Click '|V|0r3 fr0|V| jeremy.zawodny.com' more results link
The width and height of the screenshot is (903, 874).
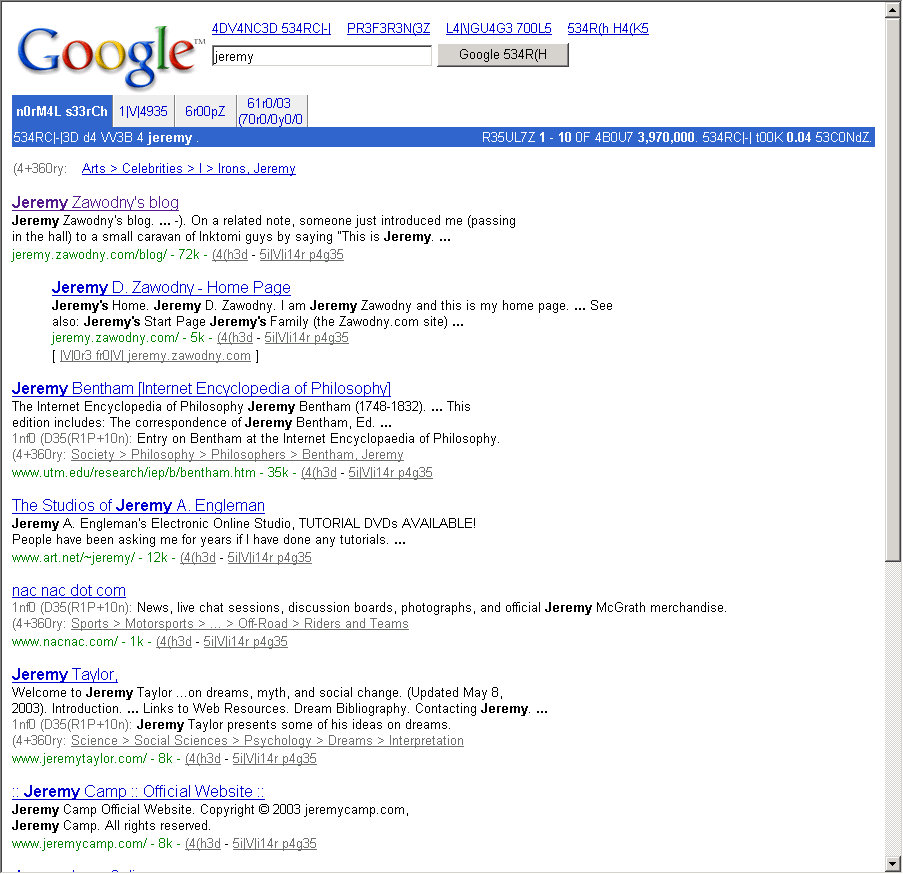(155, 356)
